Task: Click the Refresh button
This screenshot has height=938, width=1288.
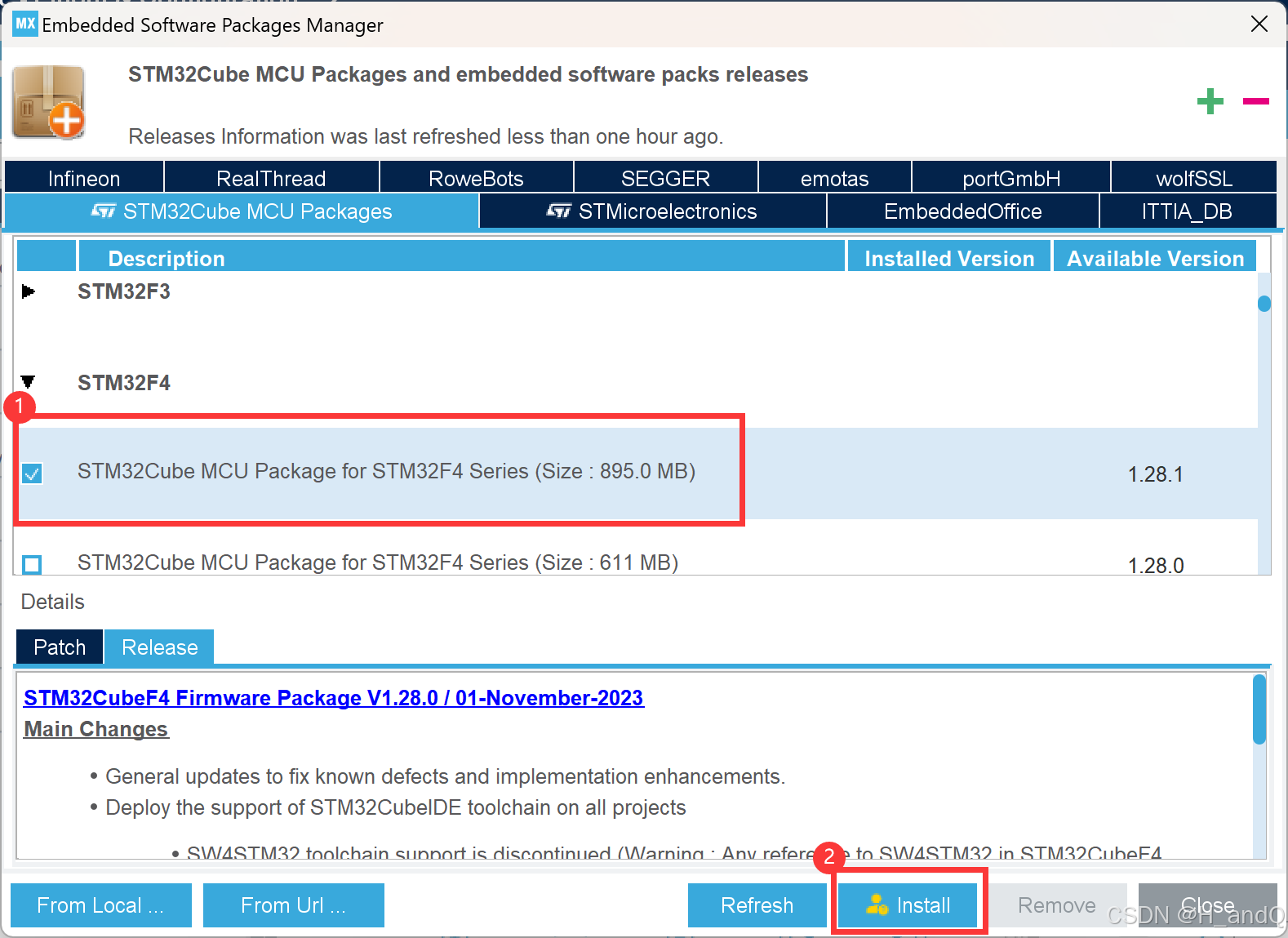Action: pyautogui.click(x=757, y=905)
